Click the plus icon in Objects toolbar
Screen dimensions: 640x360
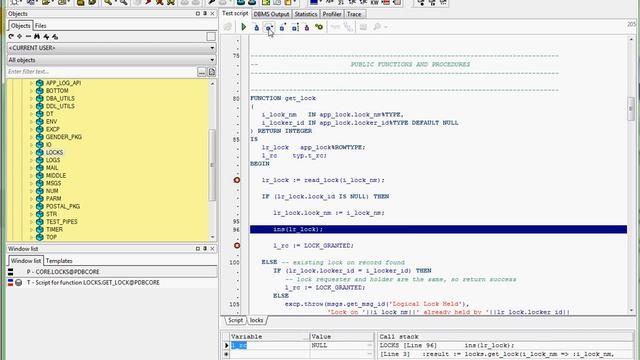[x=20, y=37]
